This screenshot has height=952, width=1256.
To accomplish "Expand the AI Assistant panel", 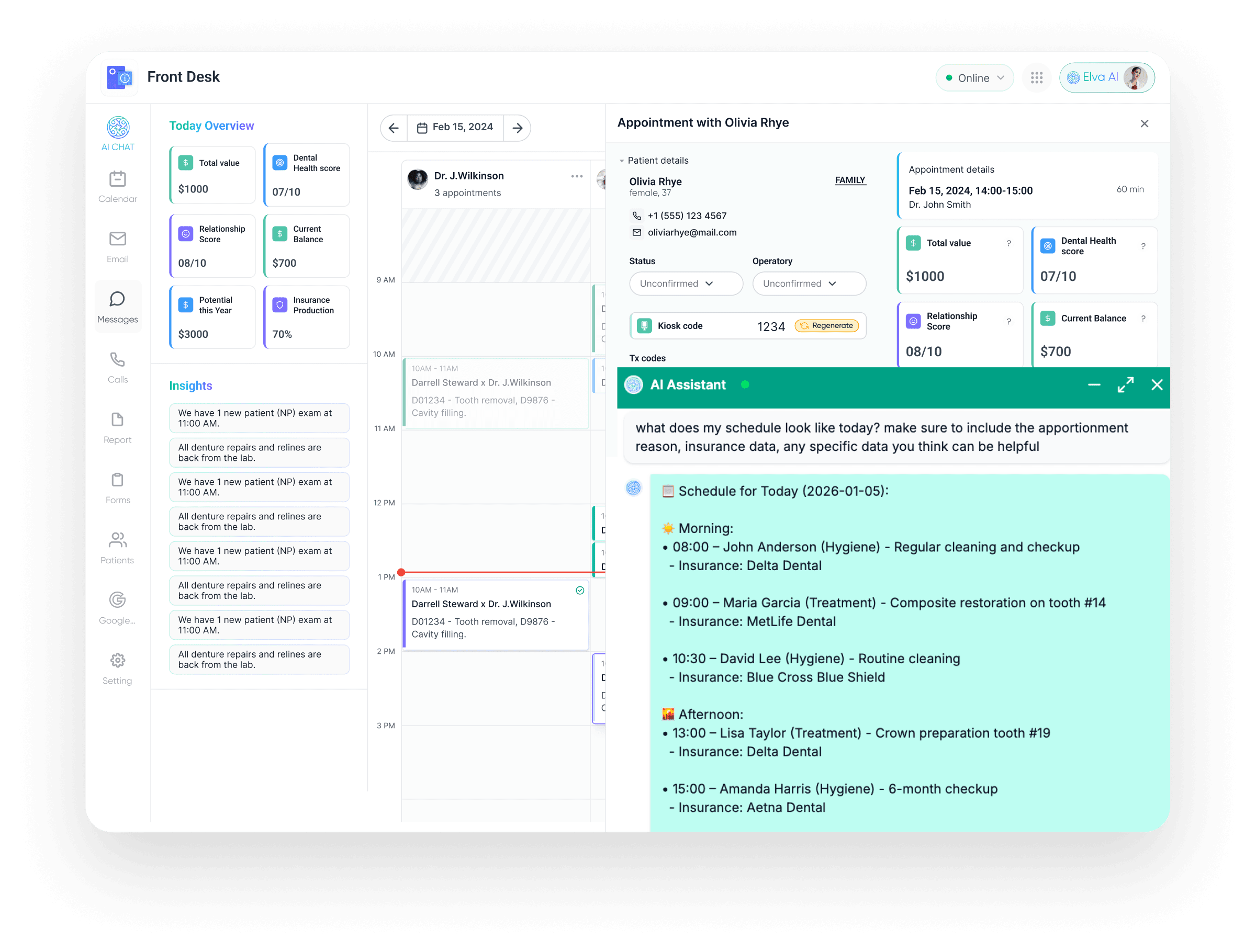I will pyautogui.click(x=1125, y=385).
